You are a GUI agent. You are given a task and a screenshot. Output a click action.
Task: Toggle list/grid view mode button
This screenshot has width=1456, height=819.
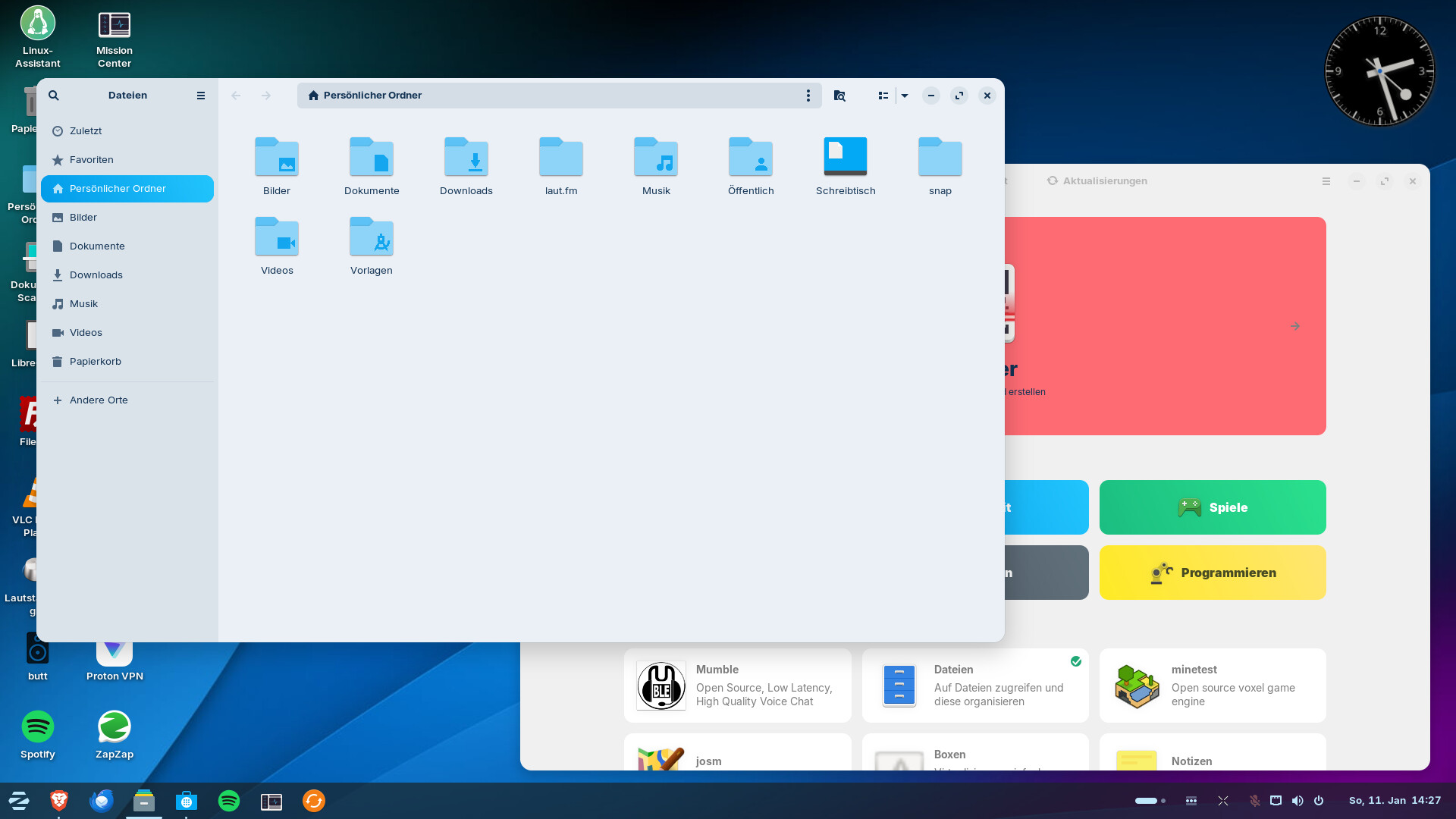[883, 96]
